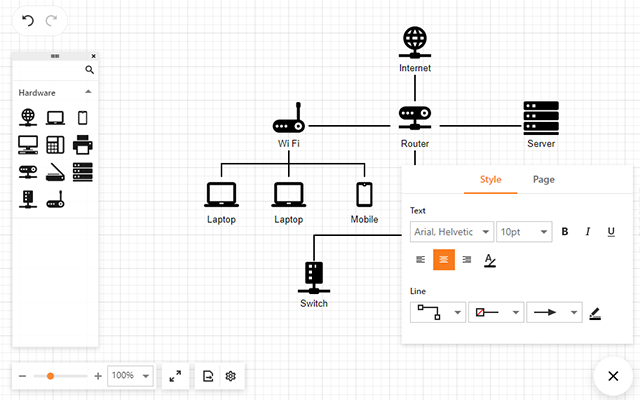Open the line start arrow dropdown

coord(496,312)
